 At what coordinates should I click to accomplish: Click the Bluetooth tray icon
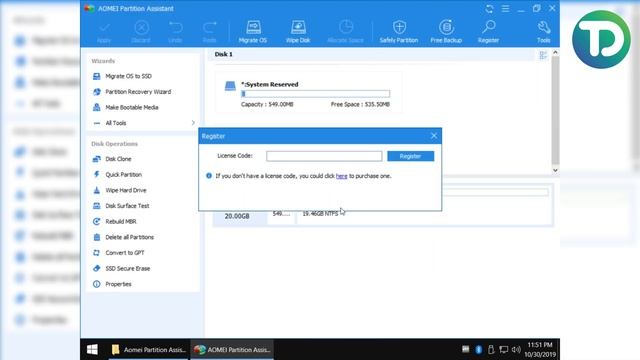(x=479, y=350)
